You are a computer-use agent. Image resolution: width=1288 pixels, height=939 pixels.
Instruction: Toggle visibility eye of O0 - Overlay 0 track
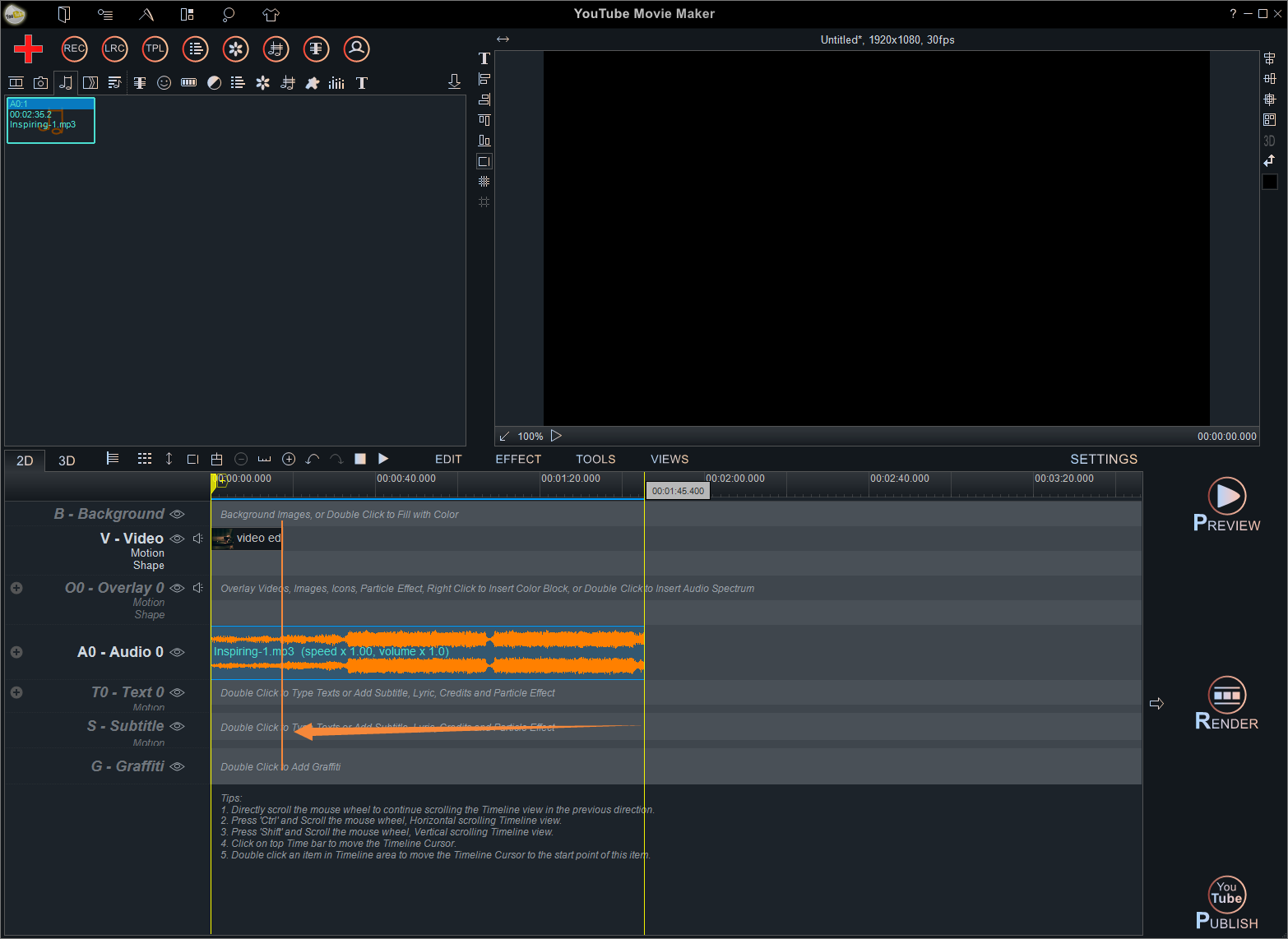177,588
